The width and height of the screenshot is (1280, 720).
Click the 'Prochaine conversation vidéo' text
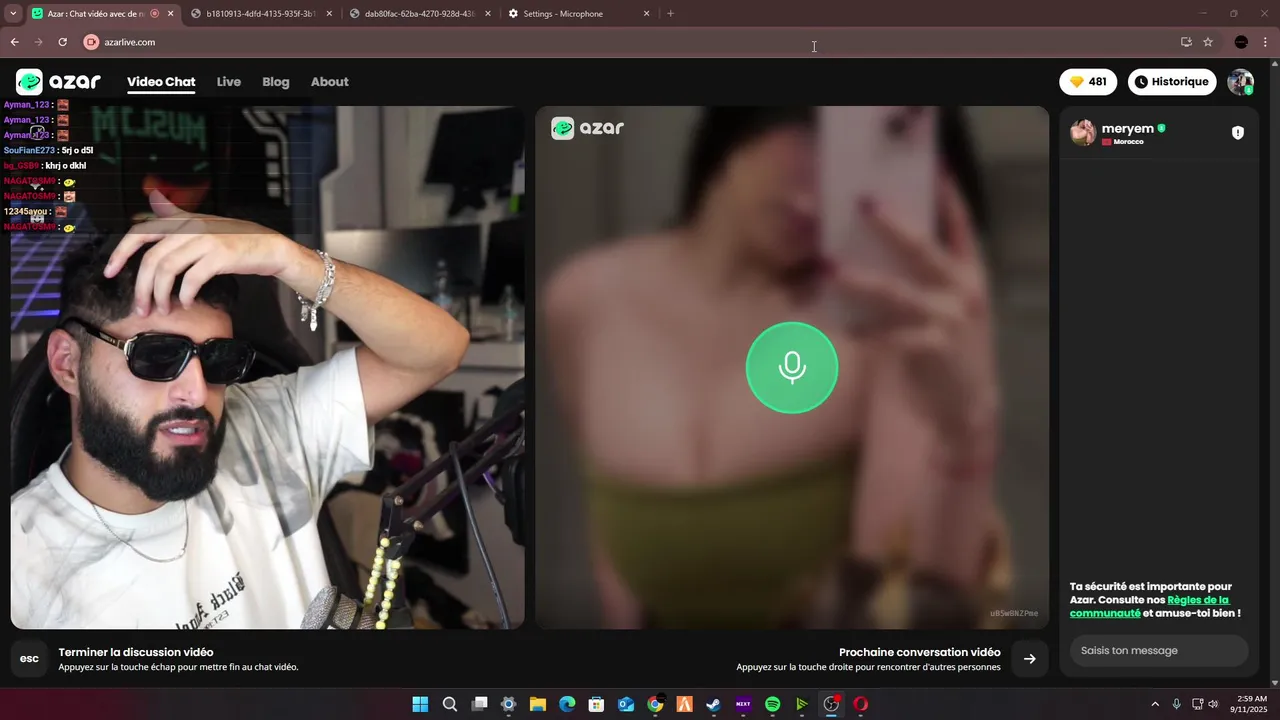coord(920,652)
